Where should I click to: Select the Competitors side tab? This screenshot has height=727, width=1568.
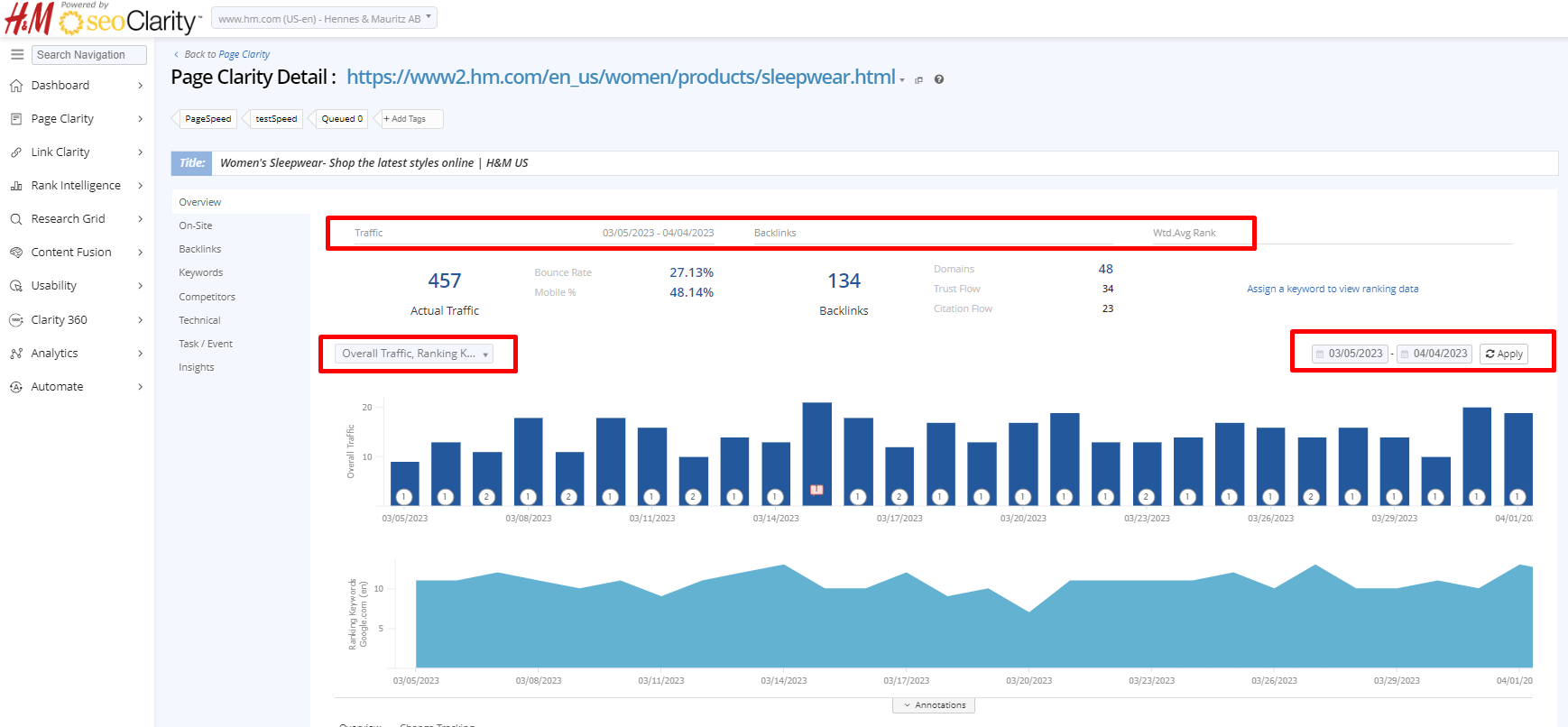[207, 297]
